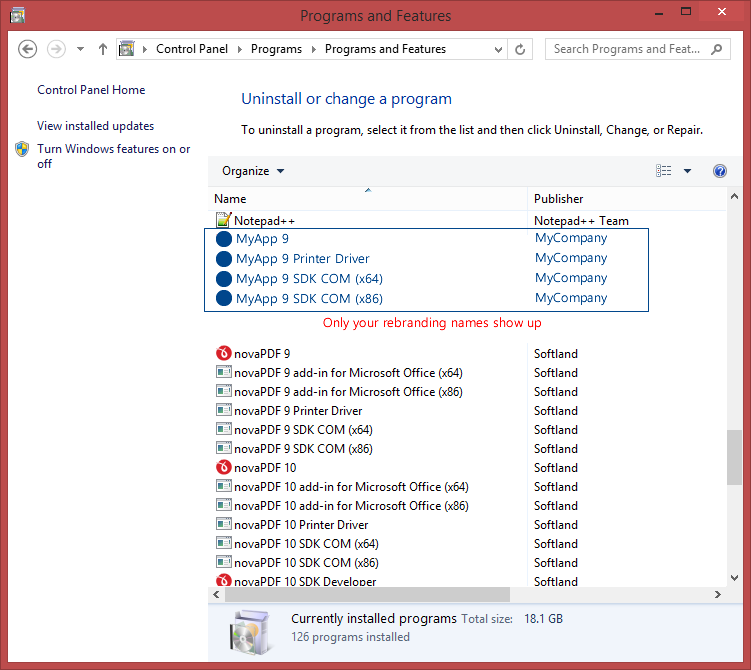Viewport: 751px width, 670px height.
Task: Open the Organize dropdown menu
Action: 253,171
